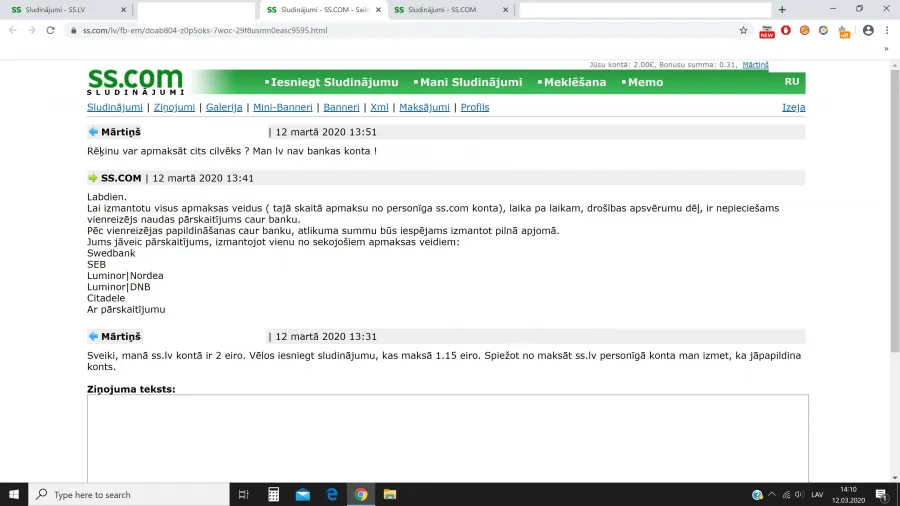Open the Ziņojumi link

174,107
